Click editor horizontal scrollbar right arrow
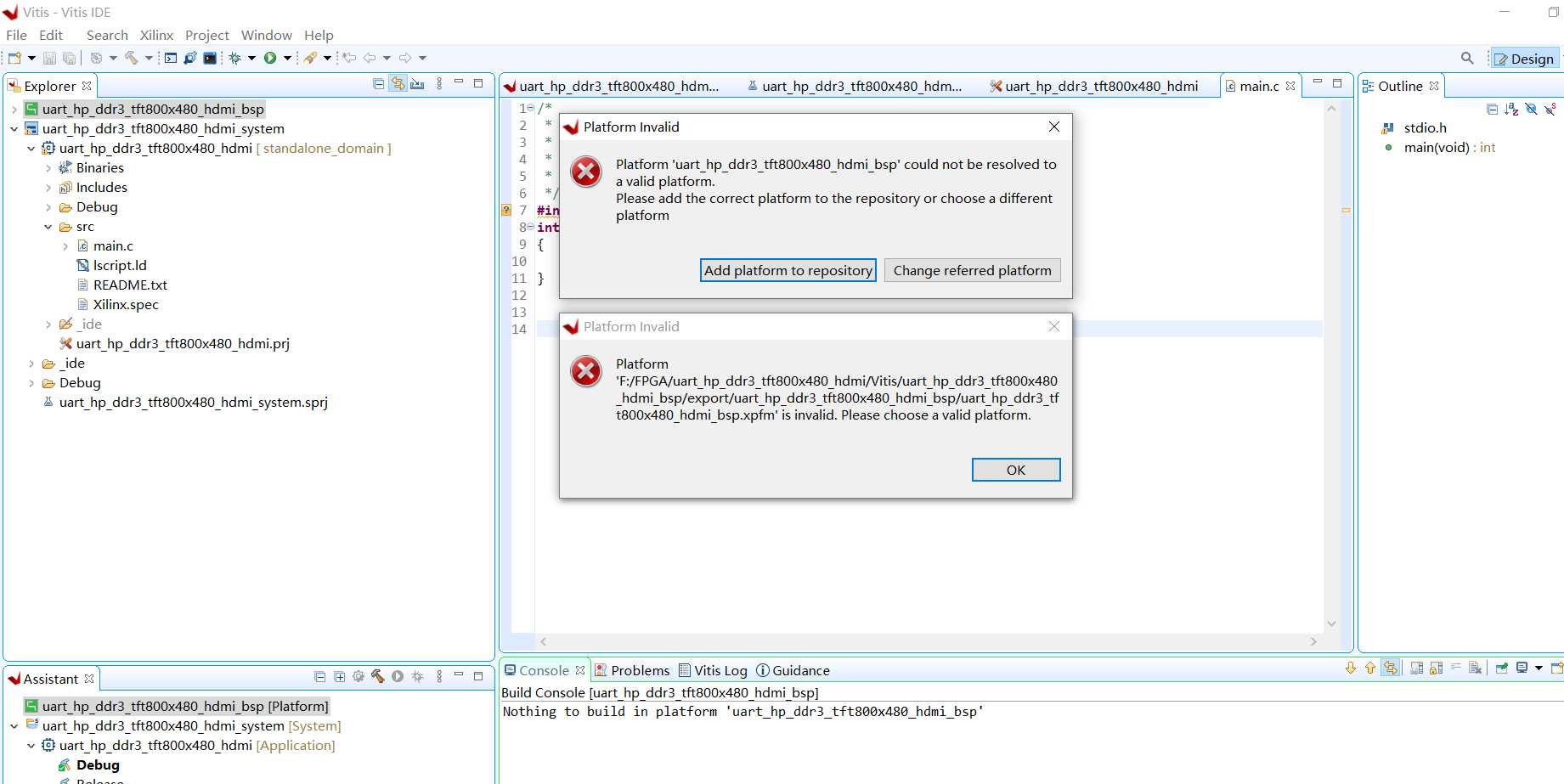1564x784 pixels. click(x=1313, y=641)
